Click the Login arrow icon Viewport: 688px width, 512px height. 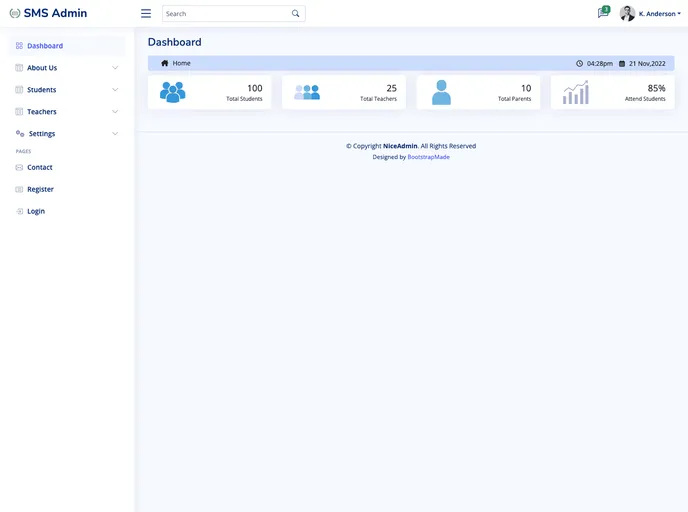(19, 211)
